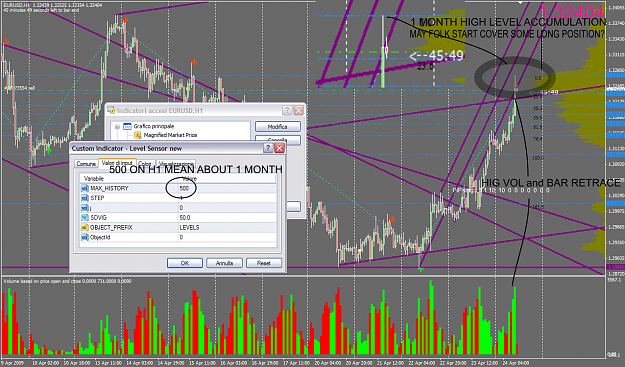This screenshot has height=367, width=625.
Task: Close the Custom Indicator Level Sensor dialog
Action: (x=279, y=148)
